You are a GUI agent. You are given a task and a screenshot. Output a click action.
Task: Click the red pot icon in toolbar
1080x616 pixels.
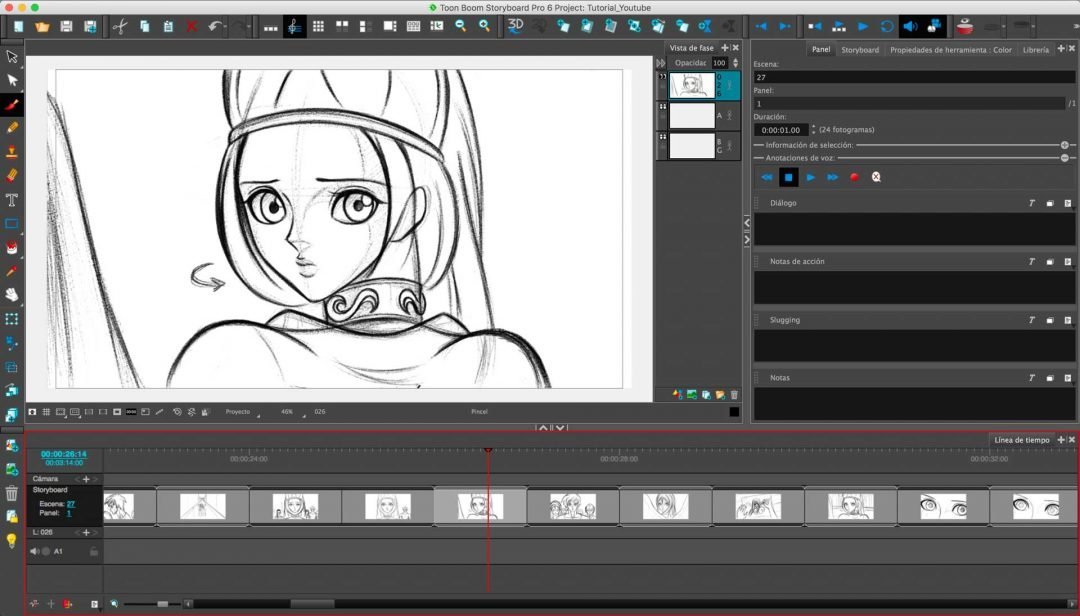[x=965, y=26]
